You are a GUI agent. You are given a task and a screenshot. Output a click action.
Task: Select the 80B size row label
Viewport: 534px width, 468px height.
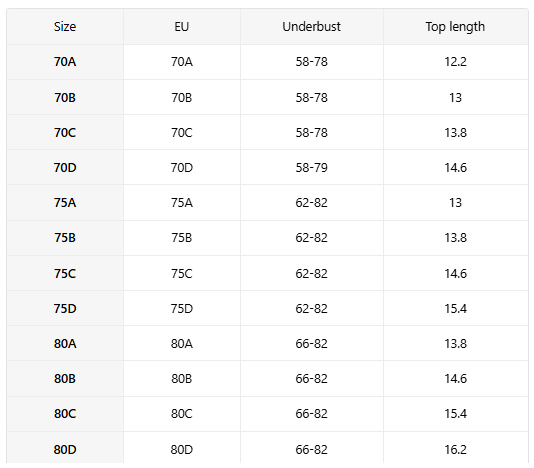click(x=65, y=379)
